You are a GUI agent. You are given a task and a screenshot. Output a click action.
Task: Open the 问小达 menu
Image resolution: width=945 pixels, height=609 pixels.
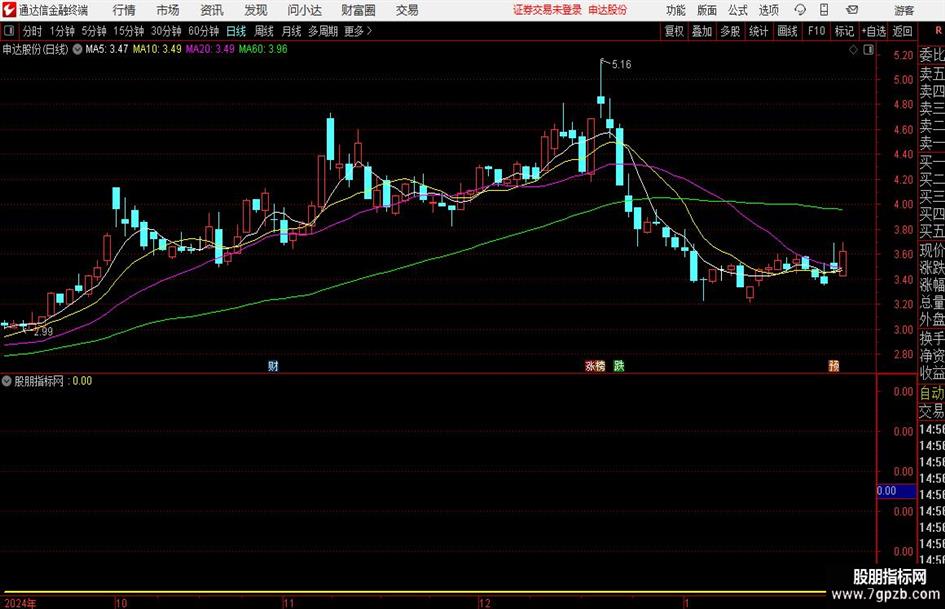(304, 10)
